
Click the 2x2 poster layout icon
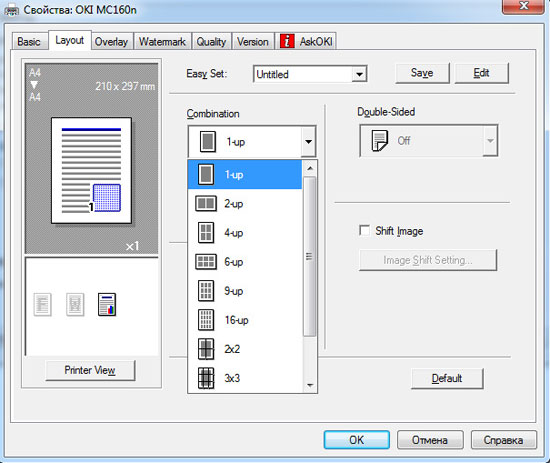tap(206, 349)
